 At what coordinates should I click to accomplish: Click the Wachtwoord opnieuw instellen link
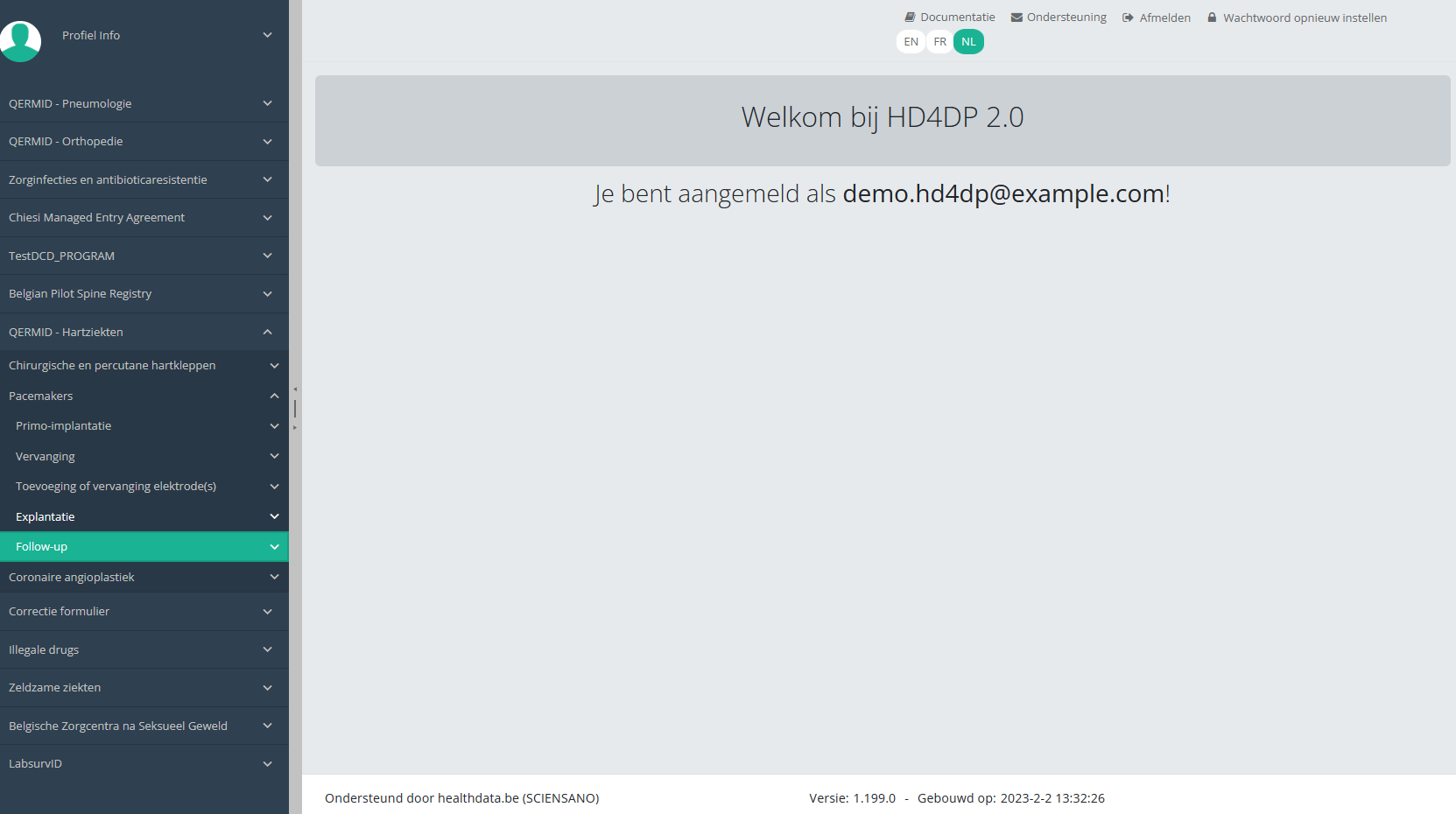pyautogui.click(x=1305, y=18)
